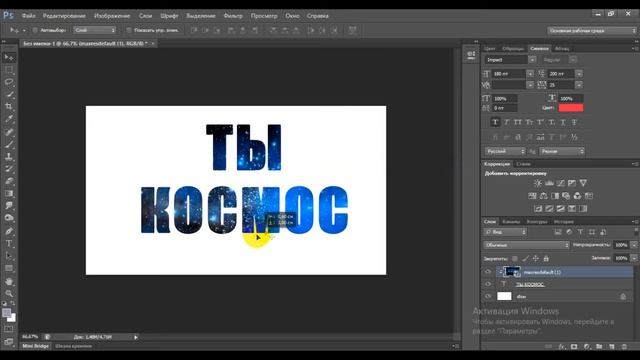Select the Rectangular Marquee tool
Screen dimensions: 640x360
(x=9, y=70)
